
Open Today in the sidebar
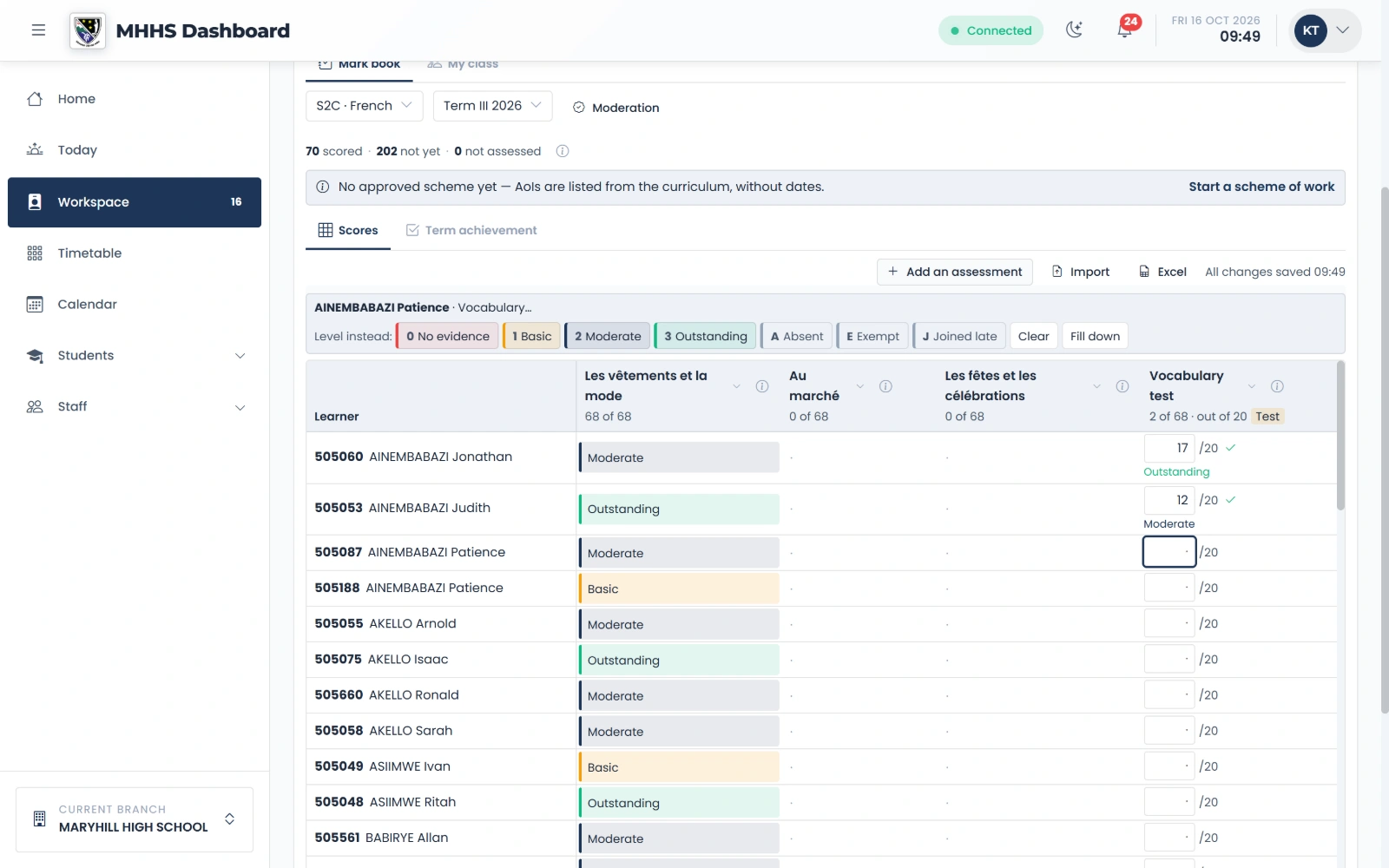[x=135, y=150]
